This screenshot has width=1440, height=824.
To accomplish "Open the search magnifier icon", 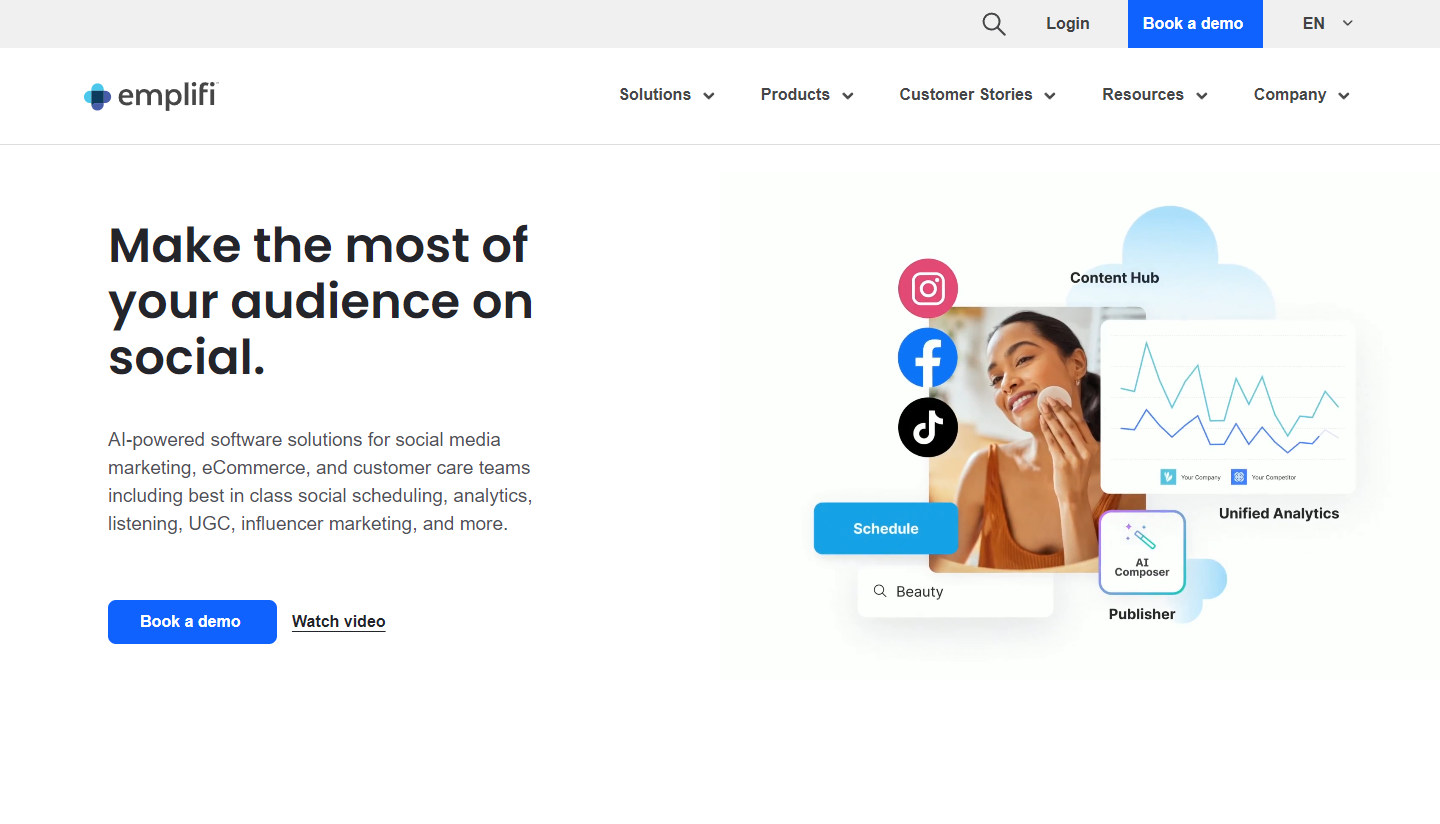I will tap(993, 24).
